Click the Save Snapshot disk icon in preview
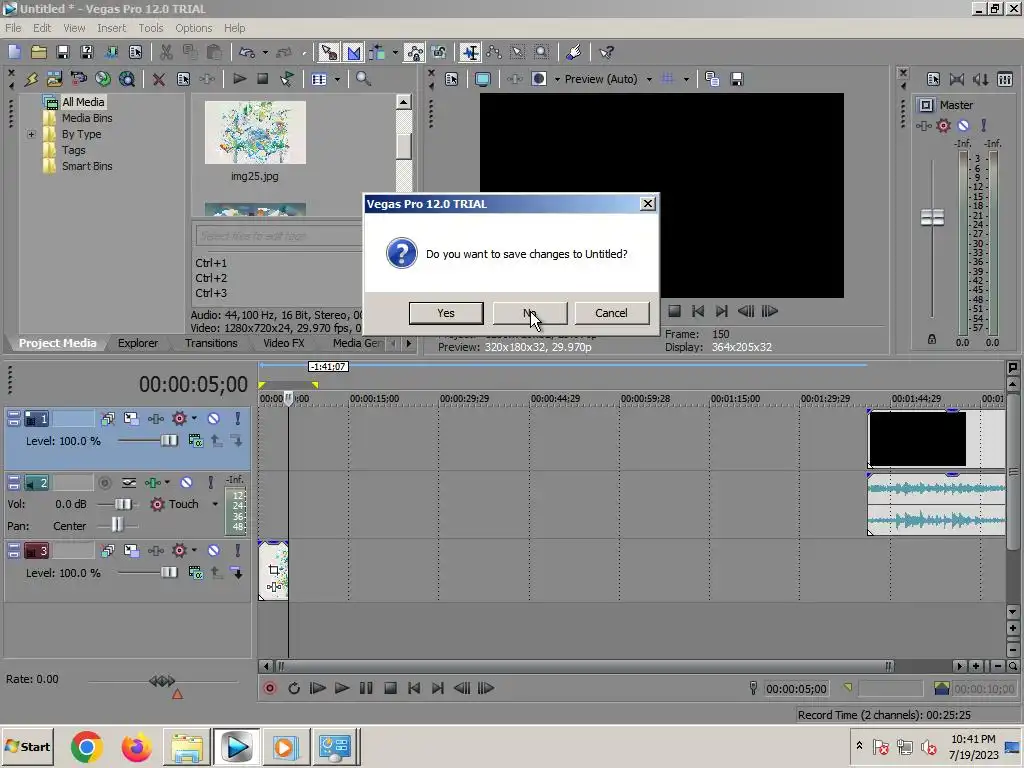 click(737, 79)
